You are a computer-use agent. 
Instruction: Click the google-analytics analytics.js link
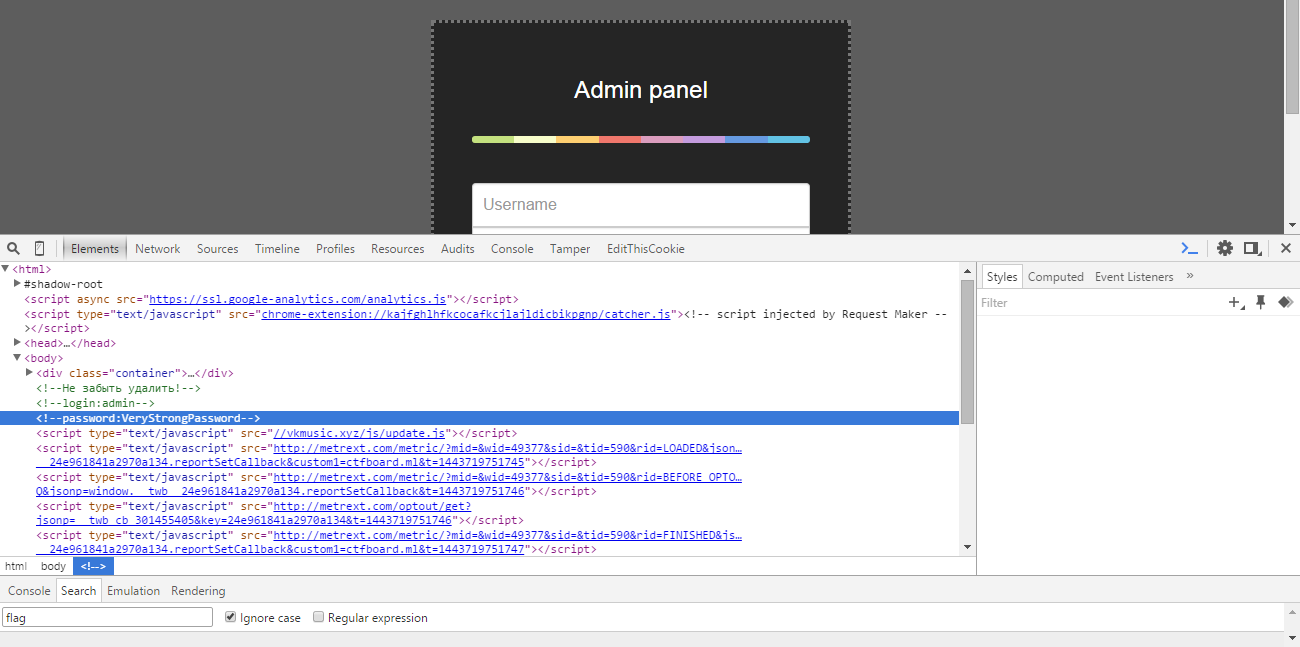(x=298, y=299)
